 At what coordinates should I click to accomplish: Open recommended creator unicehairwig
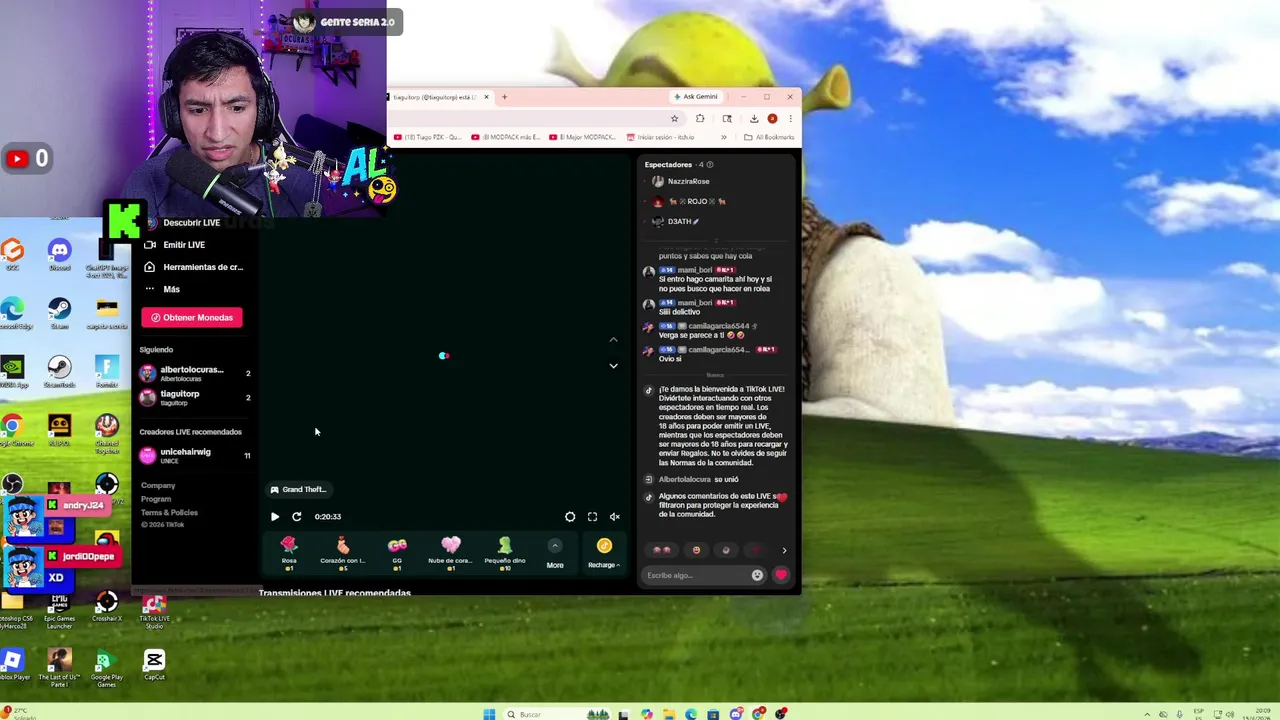coord(195,455)
